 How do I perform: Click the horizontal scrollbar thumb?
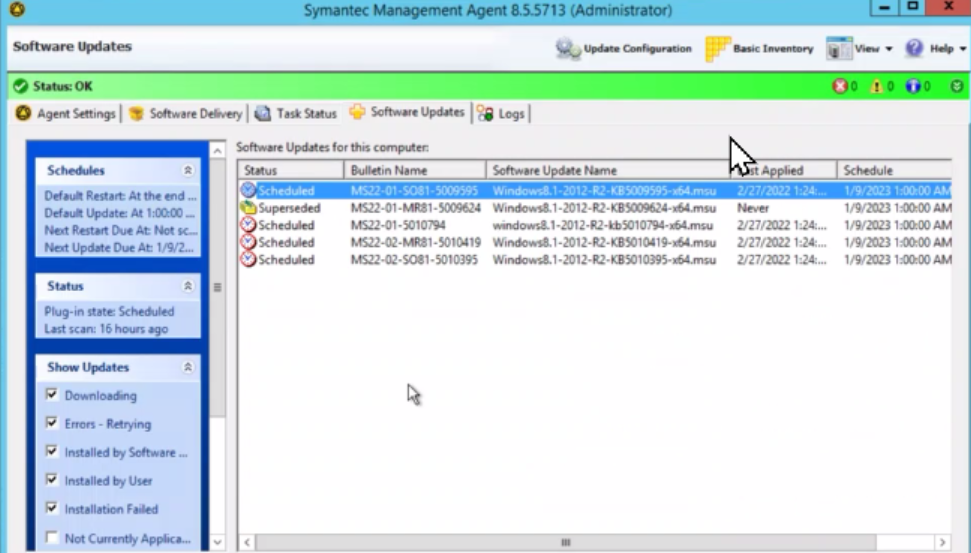tap(565, 542)
